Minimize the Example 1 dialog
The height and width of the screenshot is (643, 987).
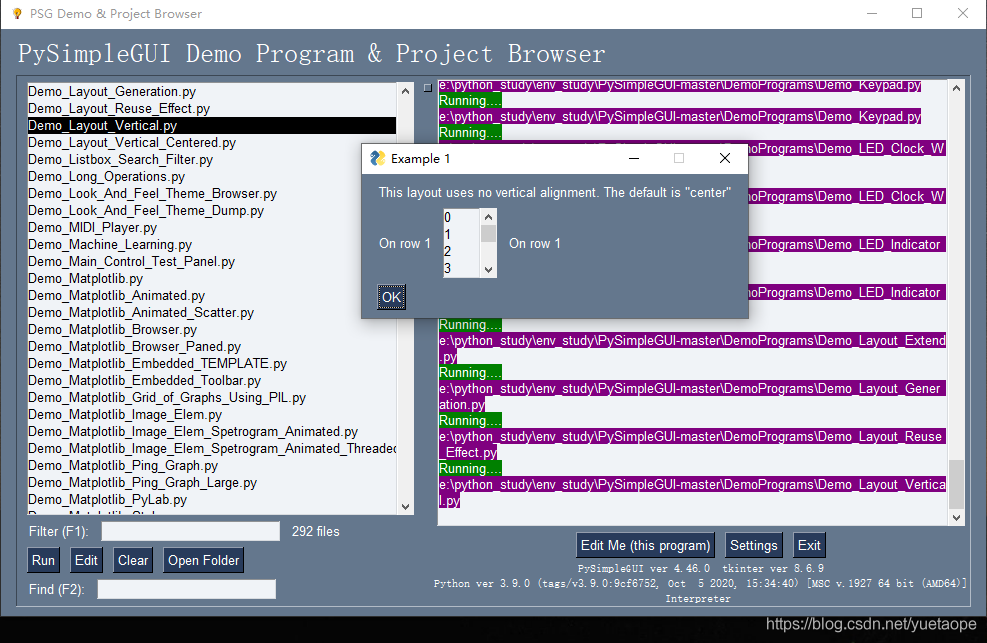click(634, 159)
